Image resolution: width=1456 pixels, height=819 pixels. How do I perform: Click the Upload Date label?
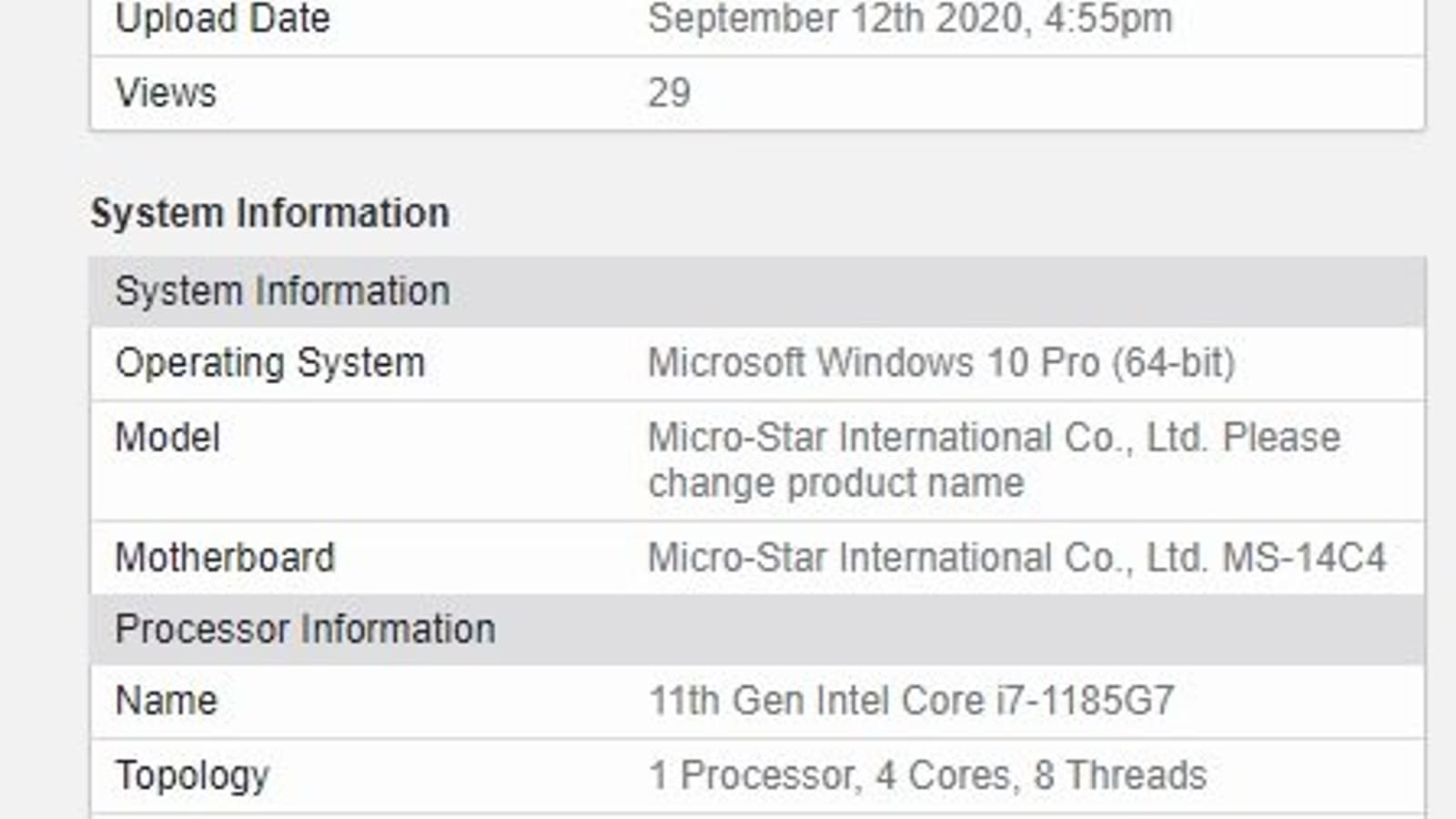pos(222,19)
